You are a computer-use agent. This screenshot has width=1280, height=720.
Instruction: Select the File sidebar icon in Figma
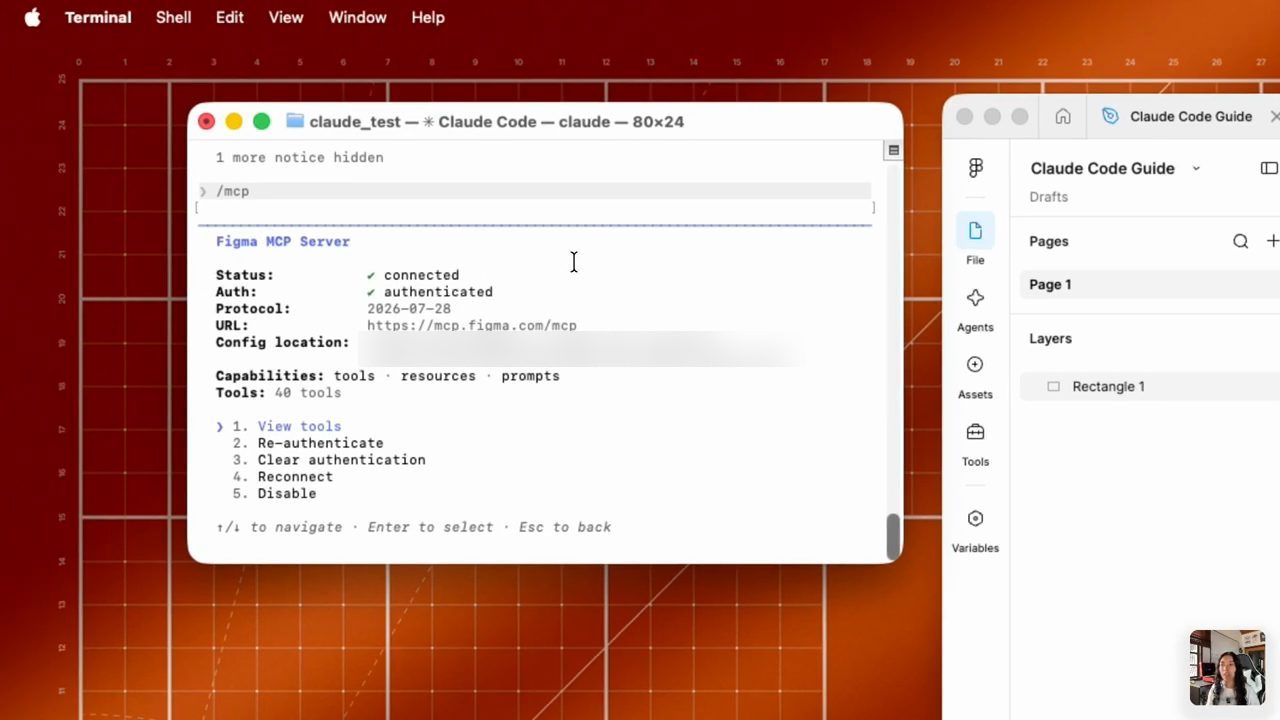coord(975,240)
